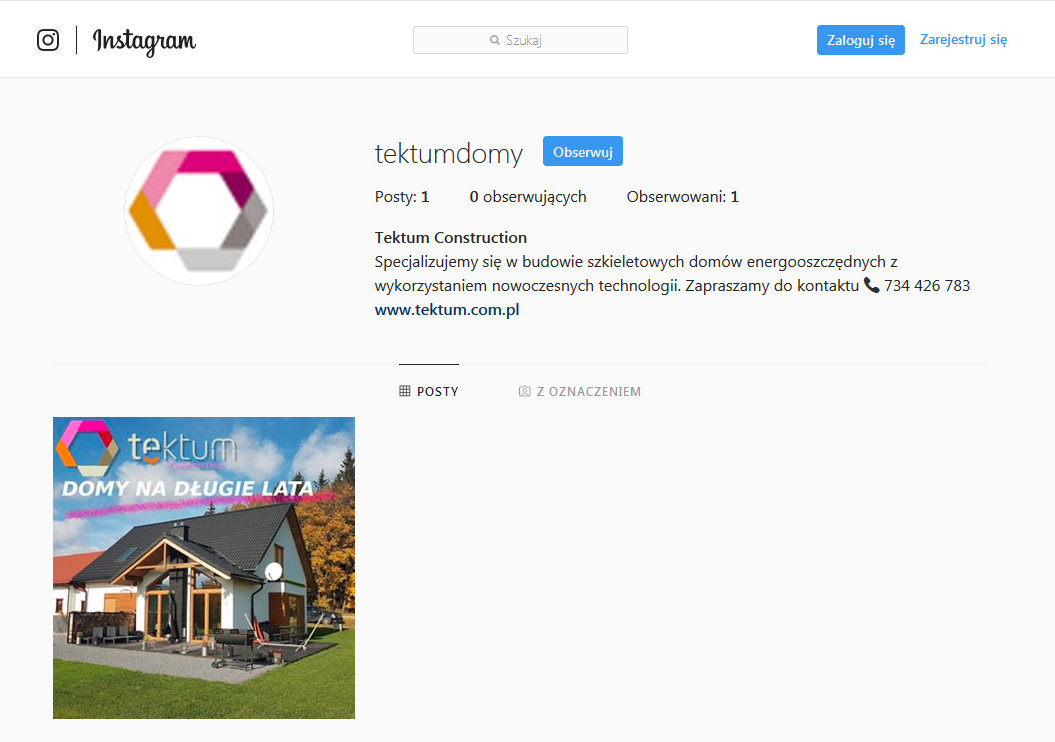The height and width of the screenshot is (742, 1055).
Task: Switch to the POSTY tab
Action: (429, 391)
